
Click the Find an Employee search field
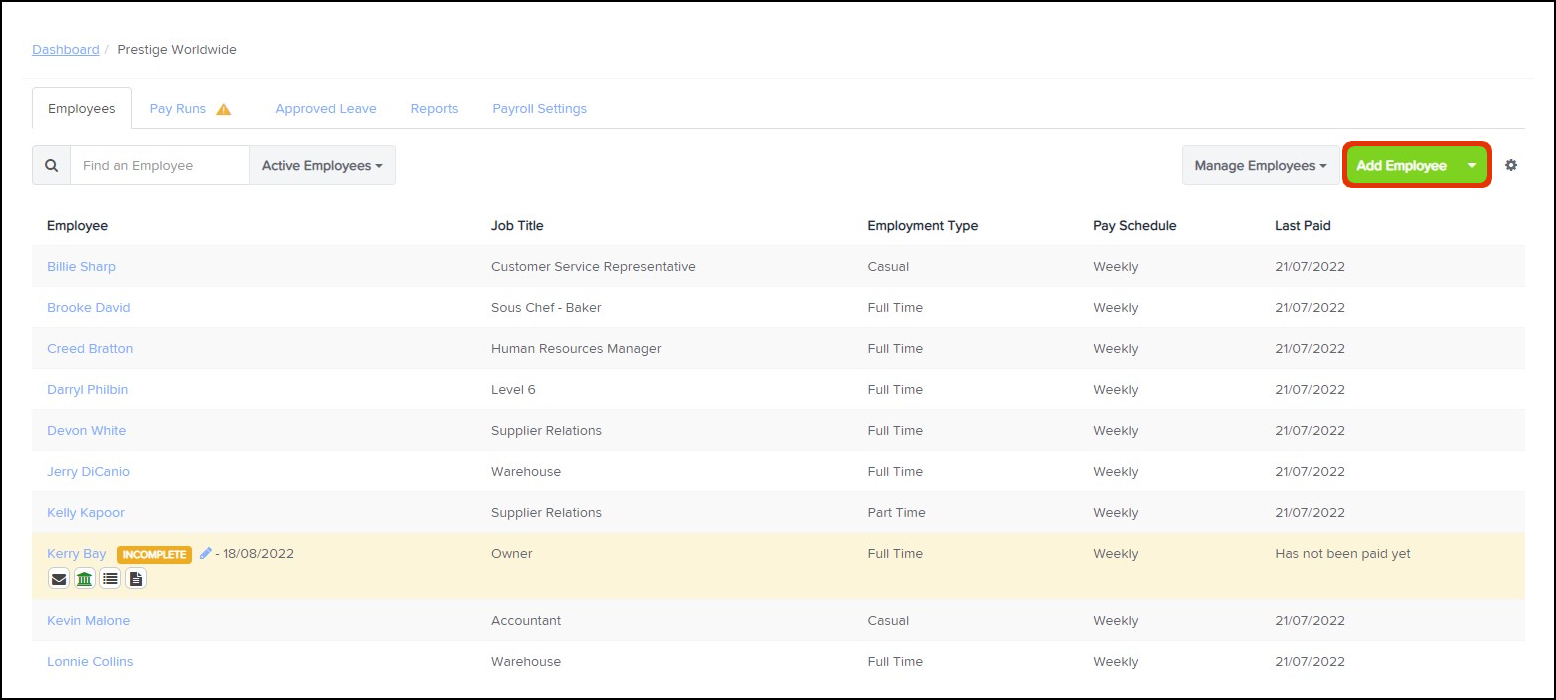pyautogui.click(x=159, y=166)
